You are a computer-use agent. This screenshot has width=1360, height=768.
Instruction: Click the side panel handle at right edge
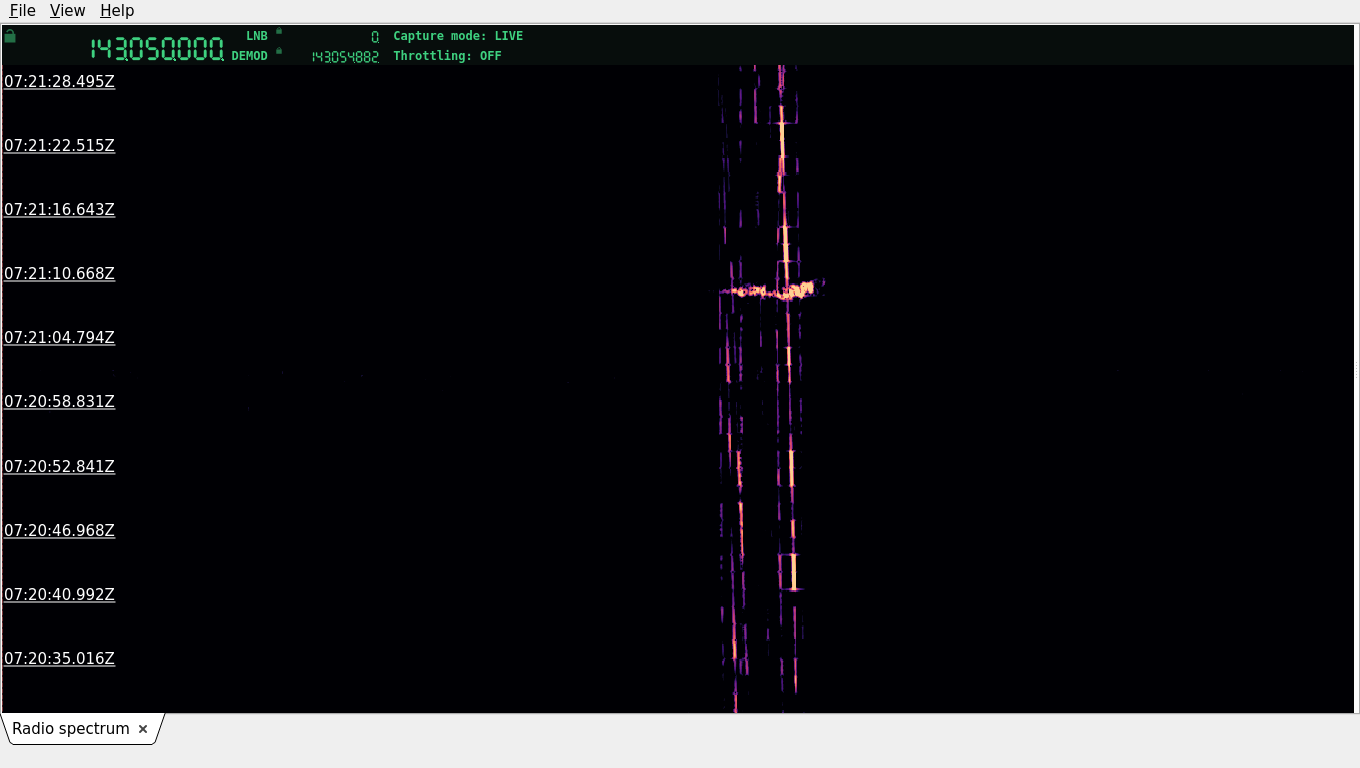(x=1356, y=370)
